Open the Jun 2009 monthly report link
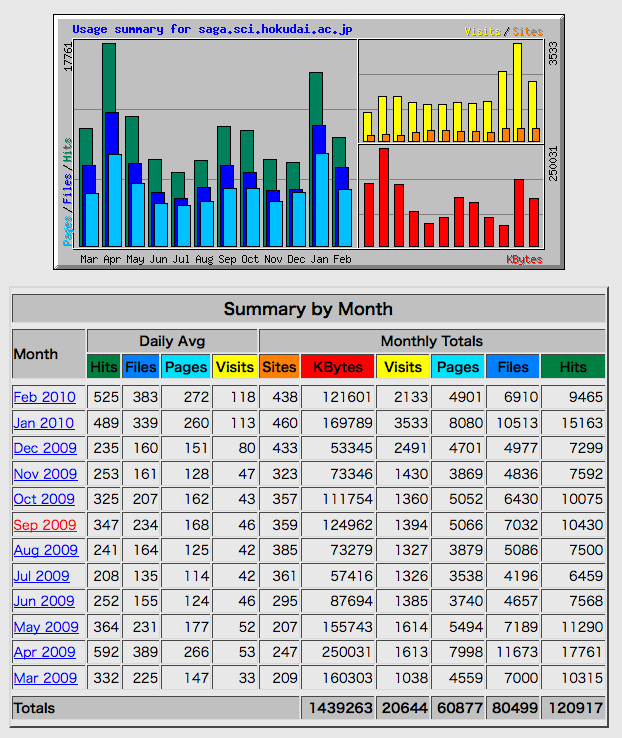The height and width of the screenshot is (738, 622). click(44, 601)
